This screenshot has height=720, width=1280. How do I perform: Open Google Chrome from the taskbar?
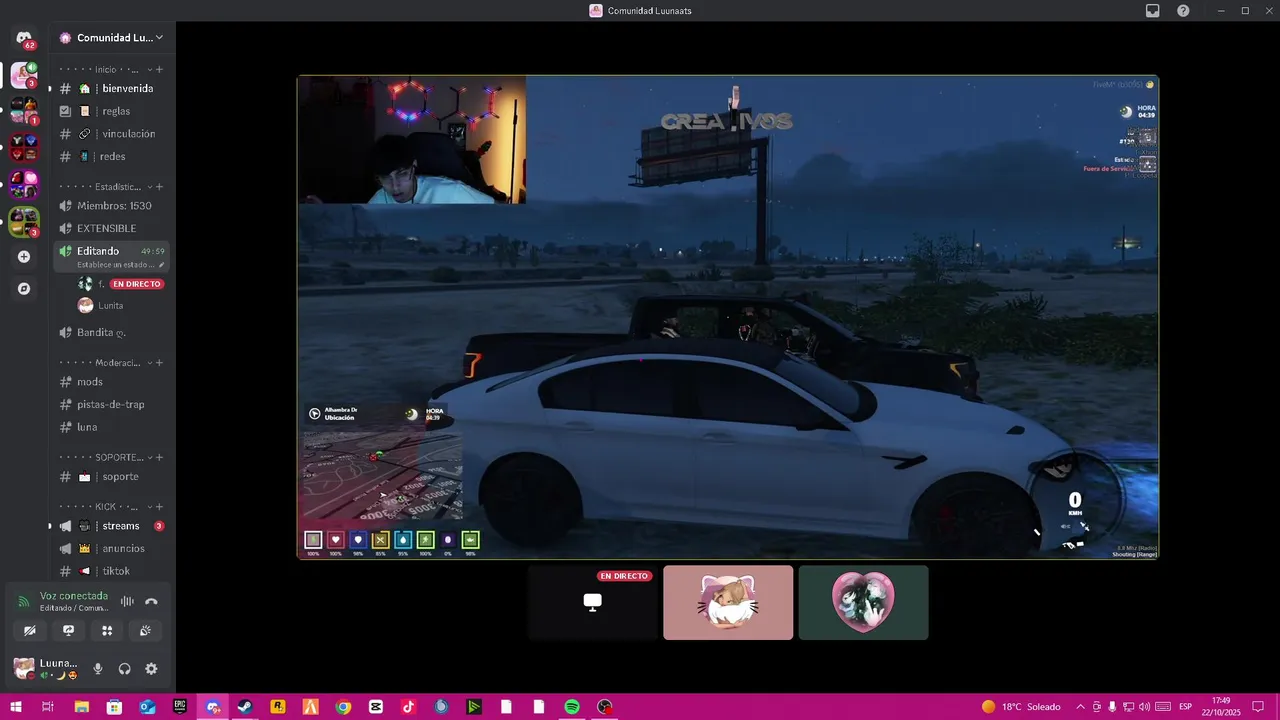(343, 707)
